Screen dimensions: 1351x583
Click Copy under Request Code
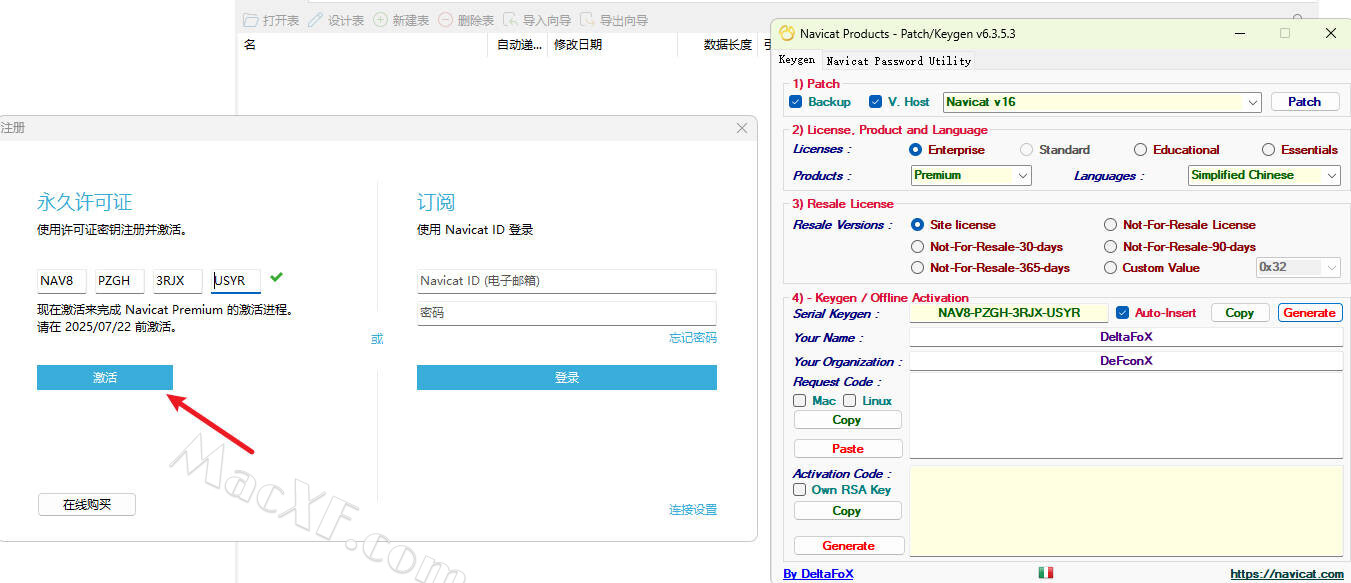pyautogui.click(x=848, y=420)
